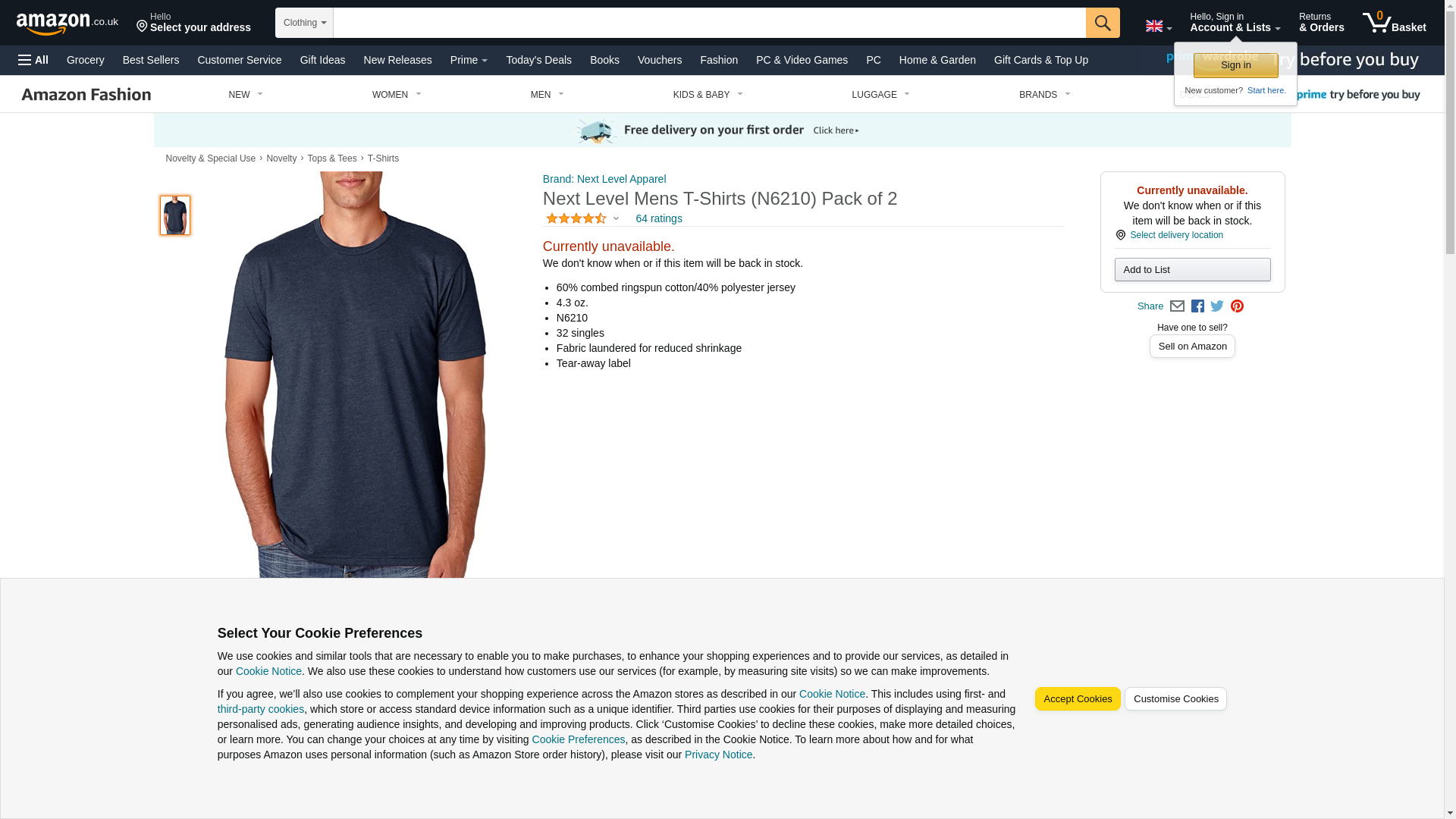Expand the star ratings breakdown arrow
Screen dimensions: 1456x819
(616, 219)
